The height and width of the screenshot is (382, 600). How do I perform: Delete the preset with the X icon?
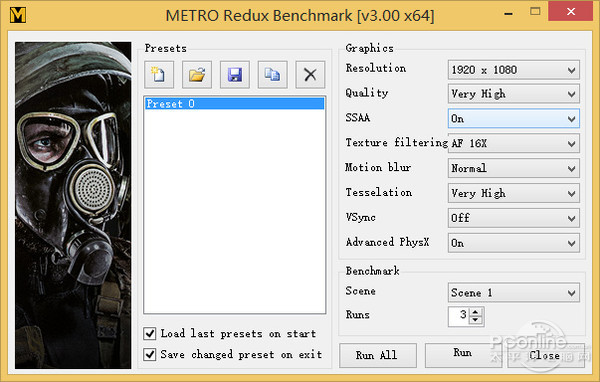[310, 75]
